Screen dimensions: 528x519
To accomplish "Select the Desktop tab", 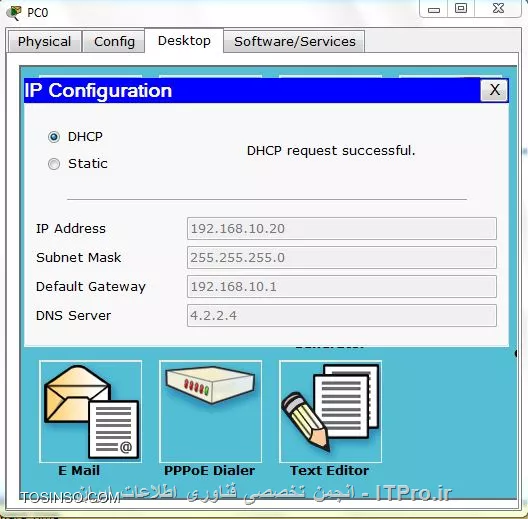I will pos(184,41).
